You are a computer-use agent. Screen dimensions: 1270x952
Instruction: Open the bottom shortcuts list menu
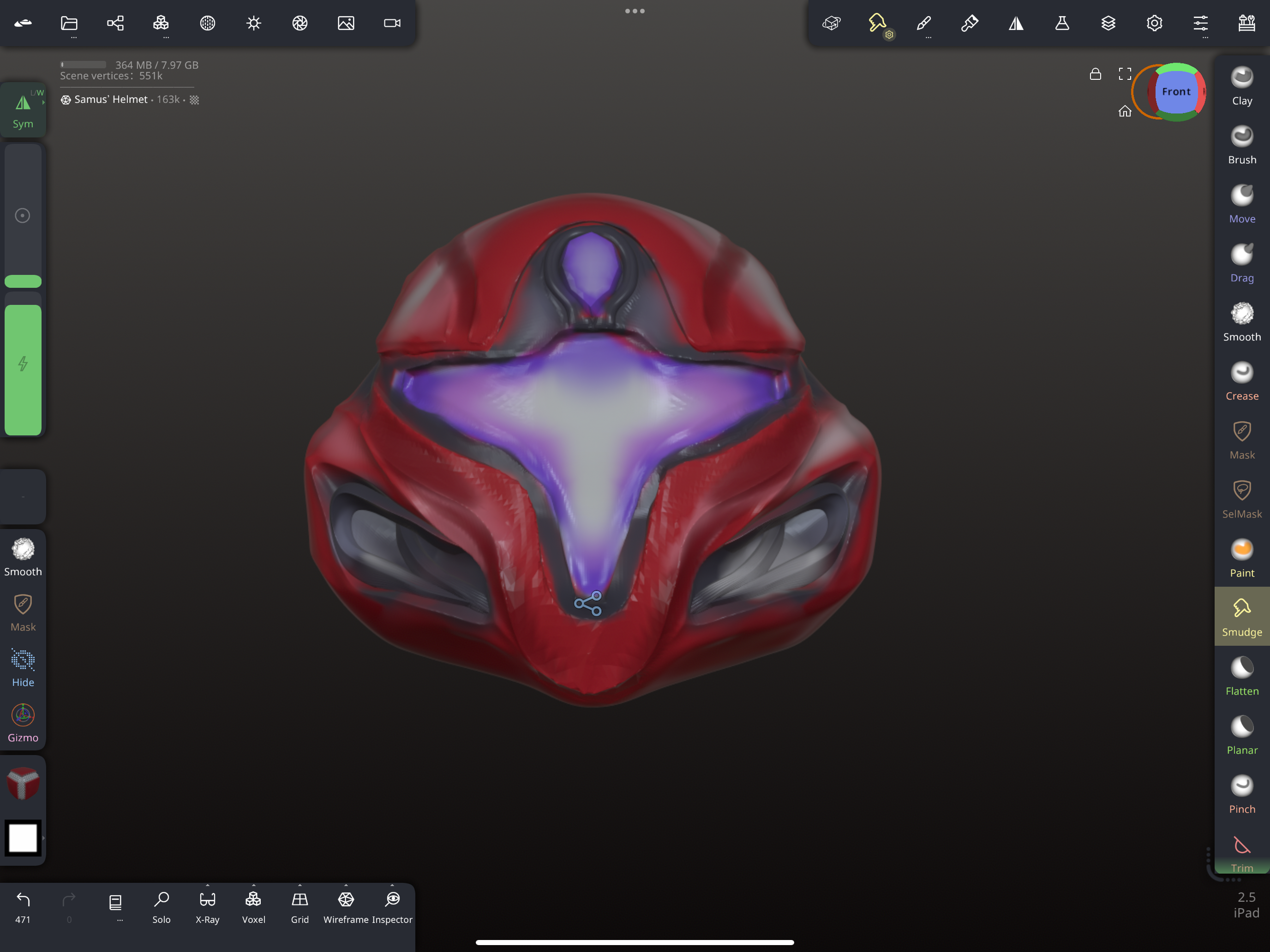tap(115, 908)
